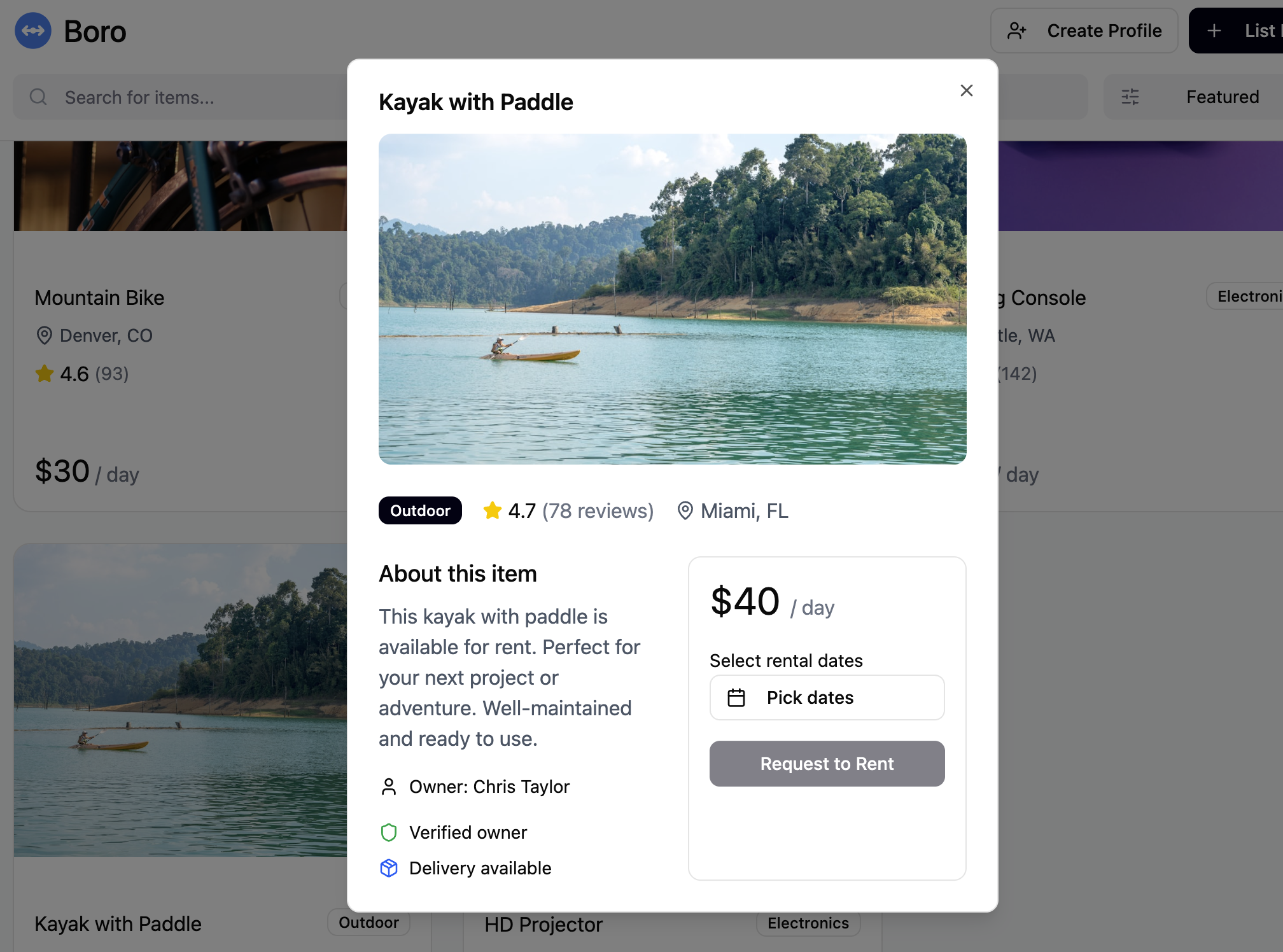Open the Featured sort dropdown
Viewport: 1283px width, 952px height.
[1222, 97]
